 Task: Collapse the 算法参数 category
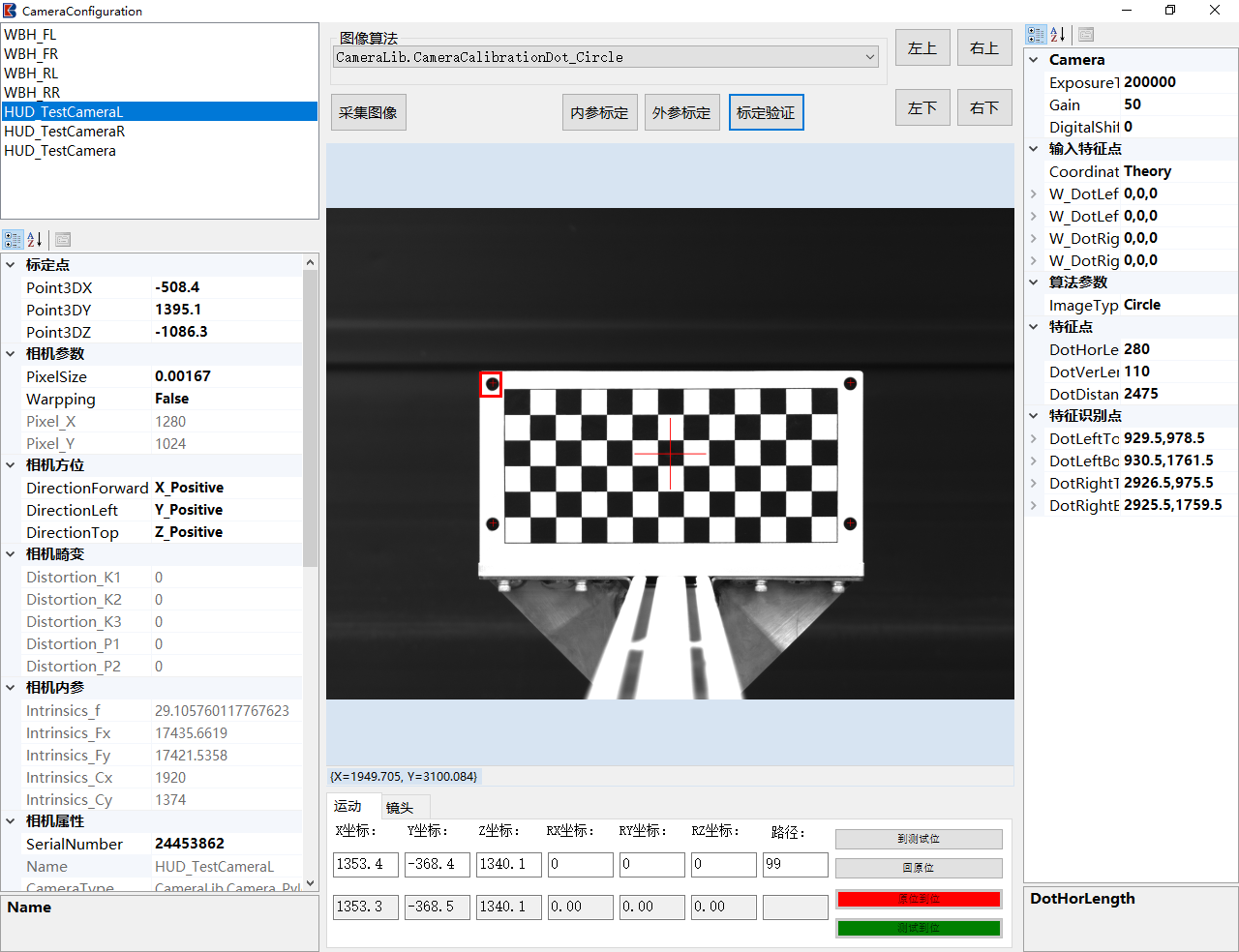[1034, 283]
